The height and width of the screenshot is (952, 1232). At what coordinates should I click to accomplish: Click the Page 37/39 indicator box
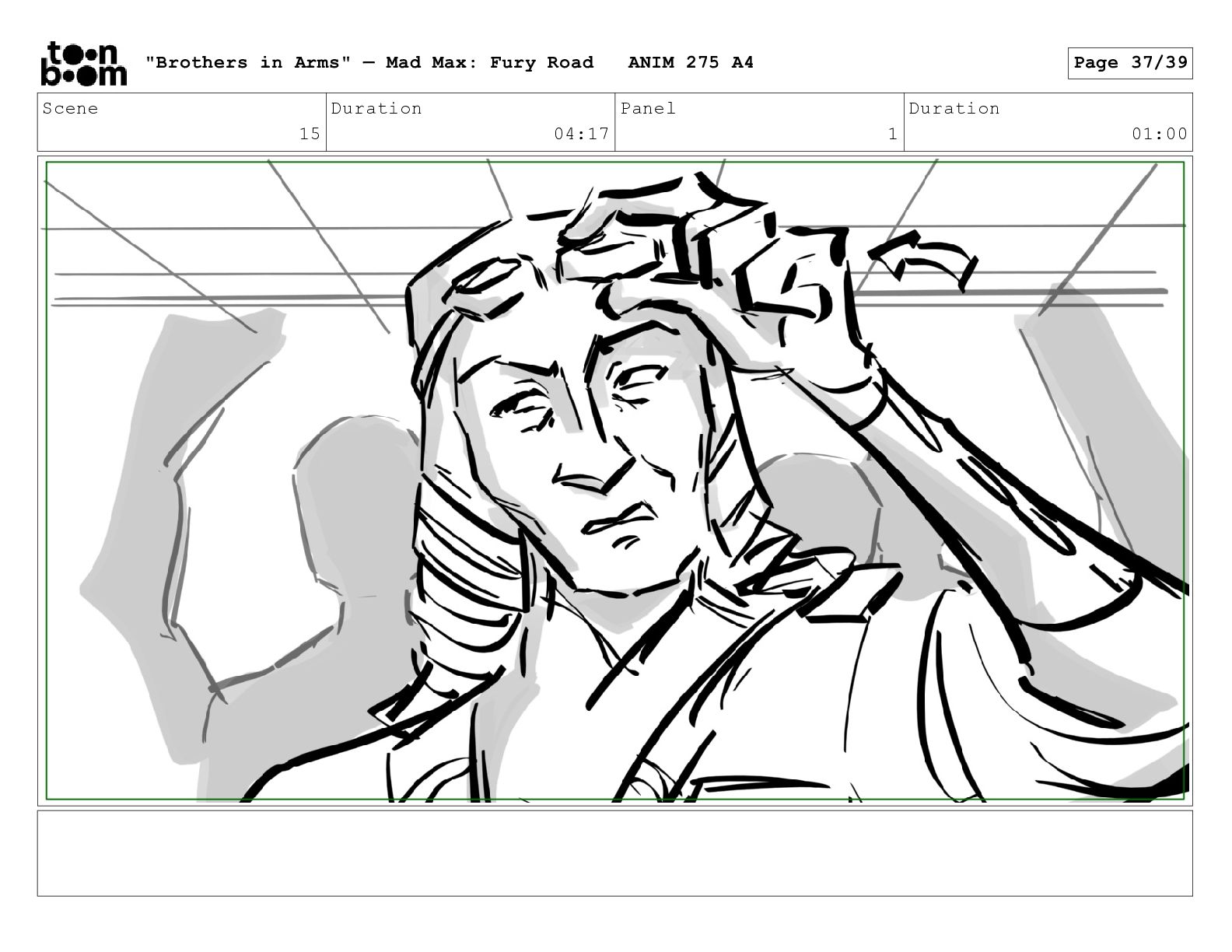click(x=1130, y=63)
